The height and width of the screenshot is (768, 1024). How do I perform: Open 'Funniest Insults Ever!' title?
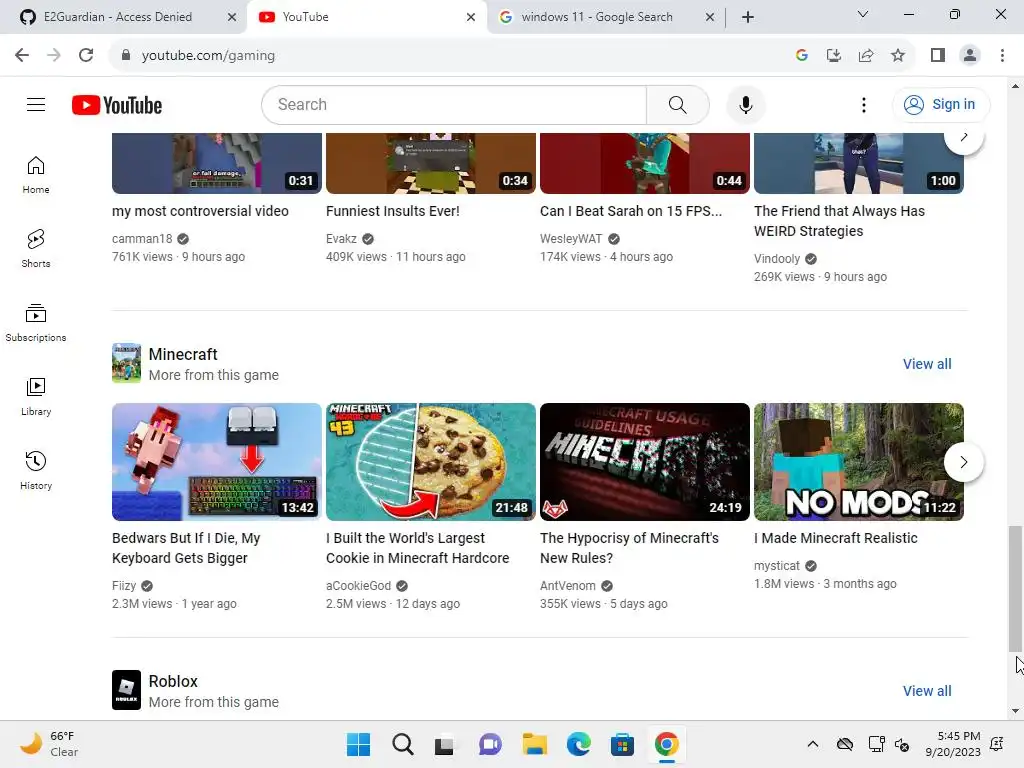click(392, 211)
